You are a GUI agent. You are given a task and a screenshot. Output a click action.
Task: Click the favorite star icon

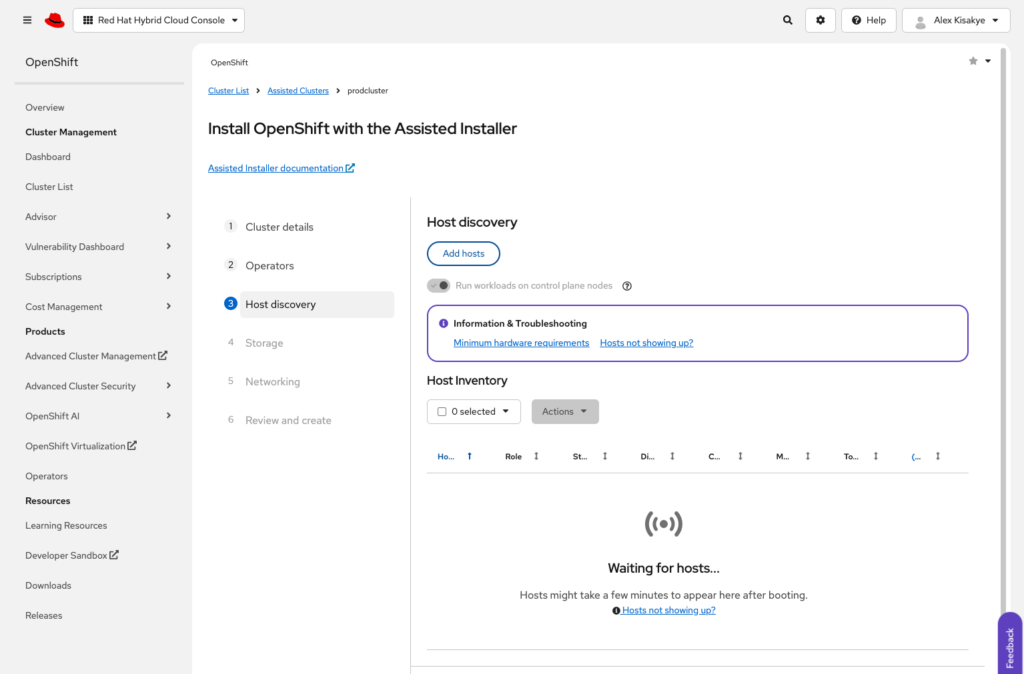click(973, 61)
